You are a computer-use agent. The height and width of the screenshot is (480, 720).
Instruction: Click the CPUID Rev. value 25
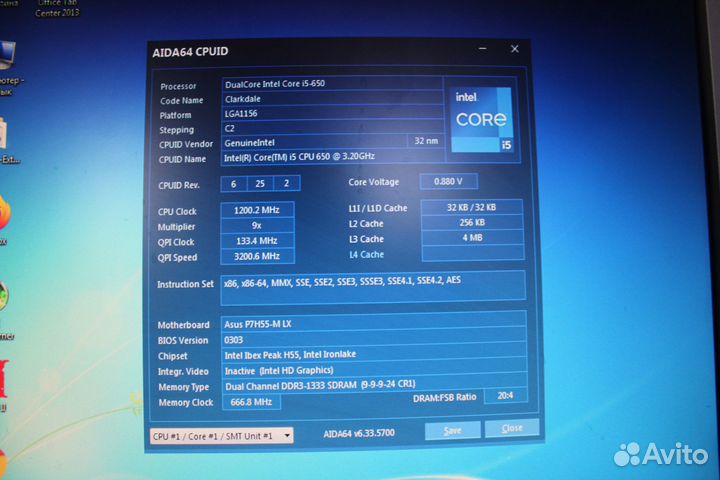click(260, 183)
